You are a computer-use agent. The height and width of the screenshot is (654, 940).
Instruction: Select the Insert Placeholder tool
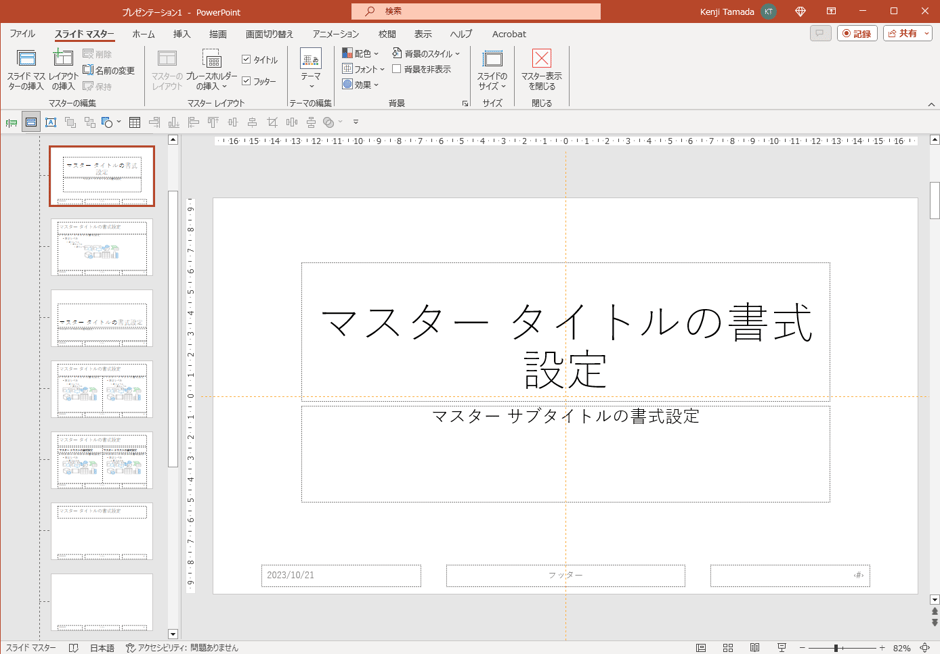click(x=213, y=66)
